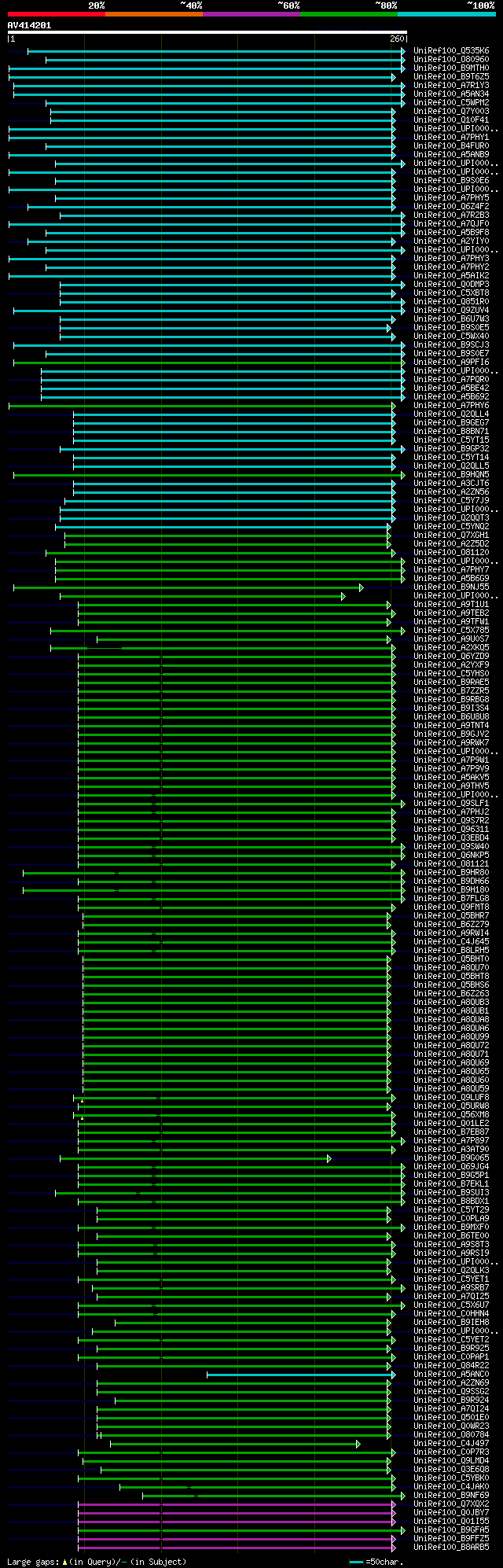The width and height of the screenshot is (503, 1568).
Task: Click hit label UniRef100_Q9LUF8
Action: (x=451, y=1098)
